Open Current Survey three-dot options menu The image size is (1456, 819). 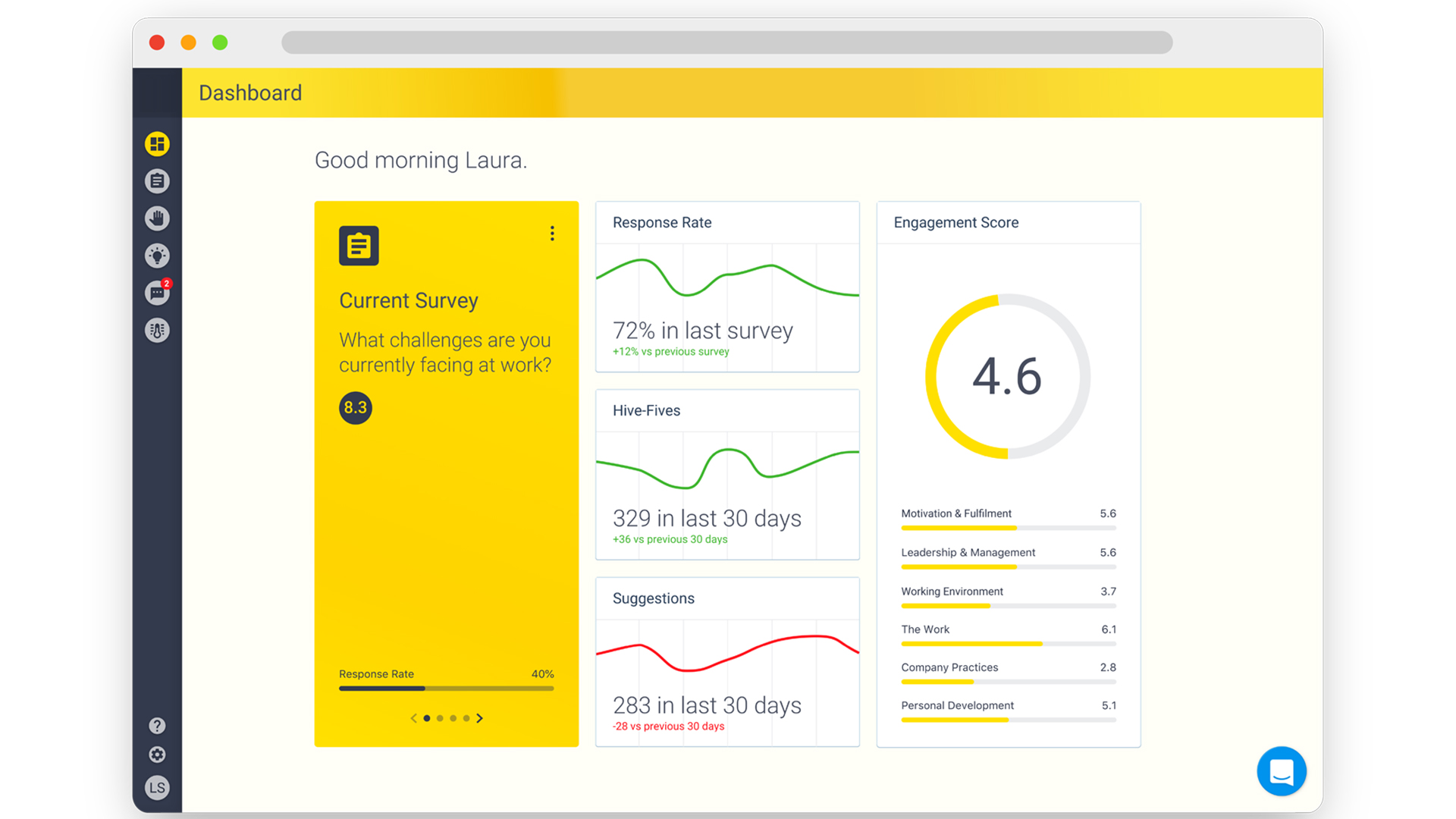[552, 234]
